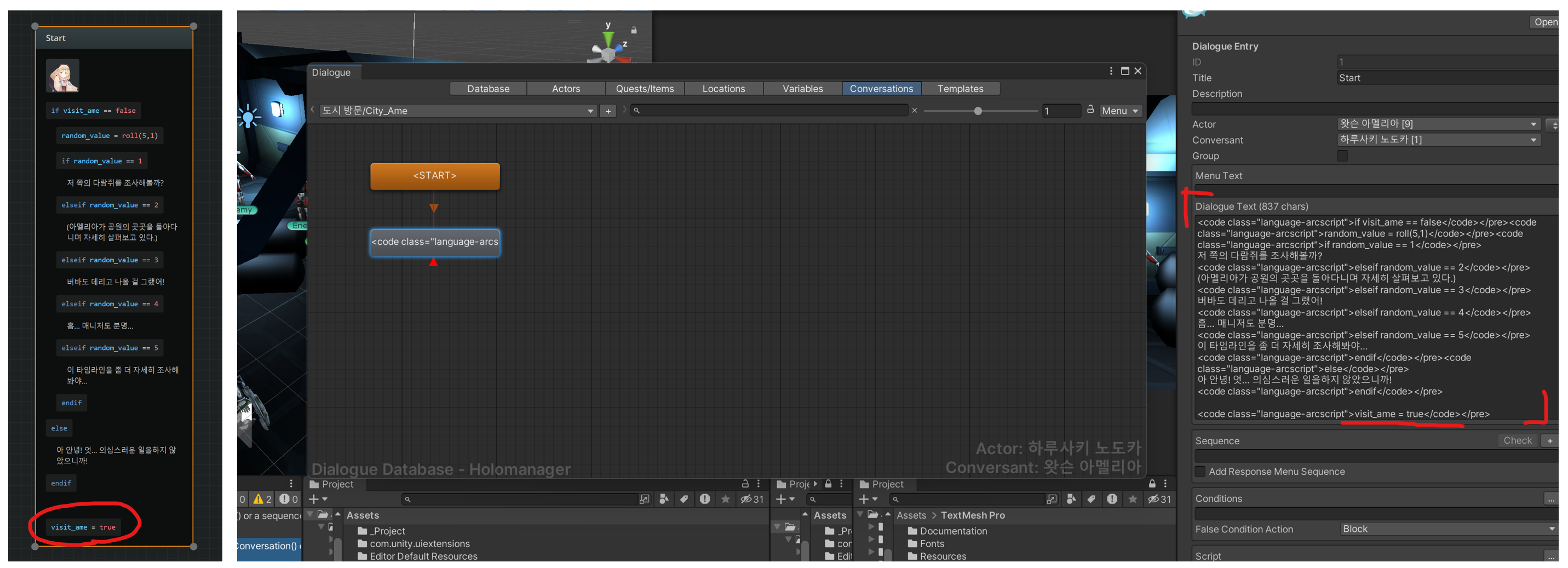This screenshot has height=568, width=1568.
Task: Open the 도시 방문/City_Ame conversation dropdown
Action: pos(458,111)
